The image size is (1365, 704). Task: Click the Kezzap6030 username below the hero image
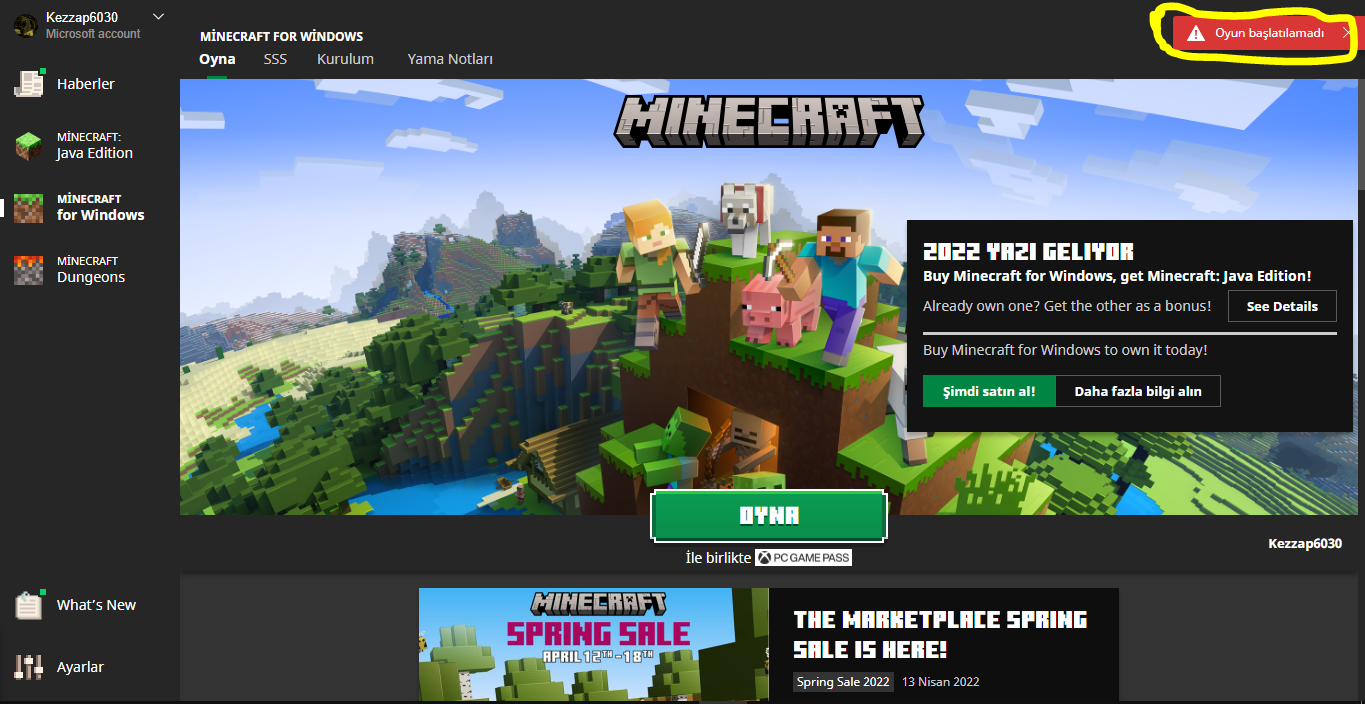click(x=1305, y=544)
